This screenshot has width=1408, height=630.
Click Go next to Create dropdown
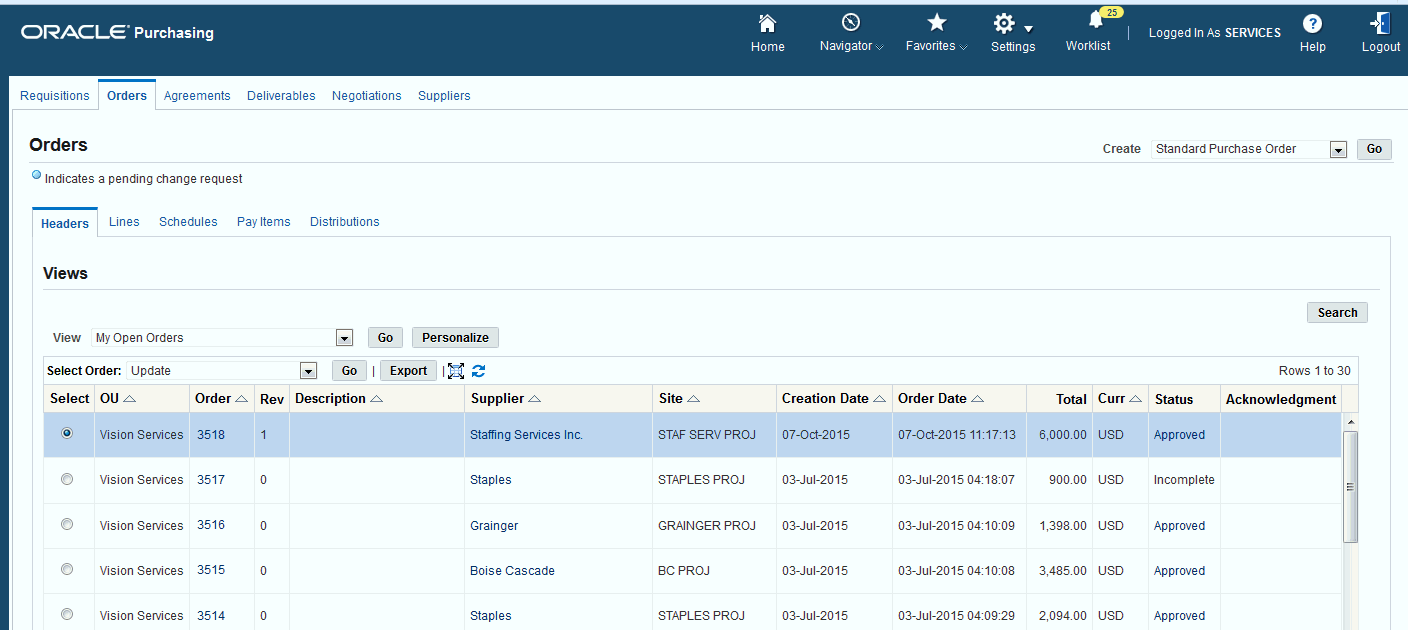click(x=1374, y=149)
